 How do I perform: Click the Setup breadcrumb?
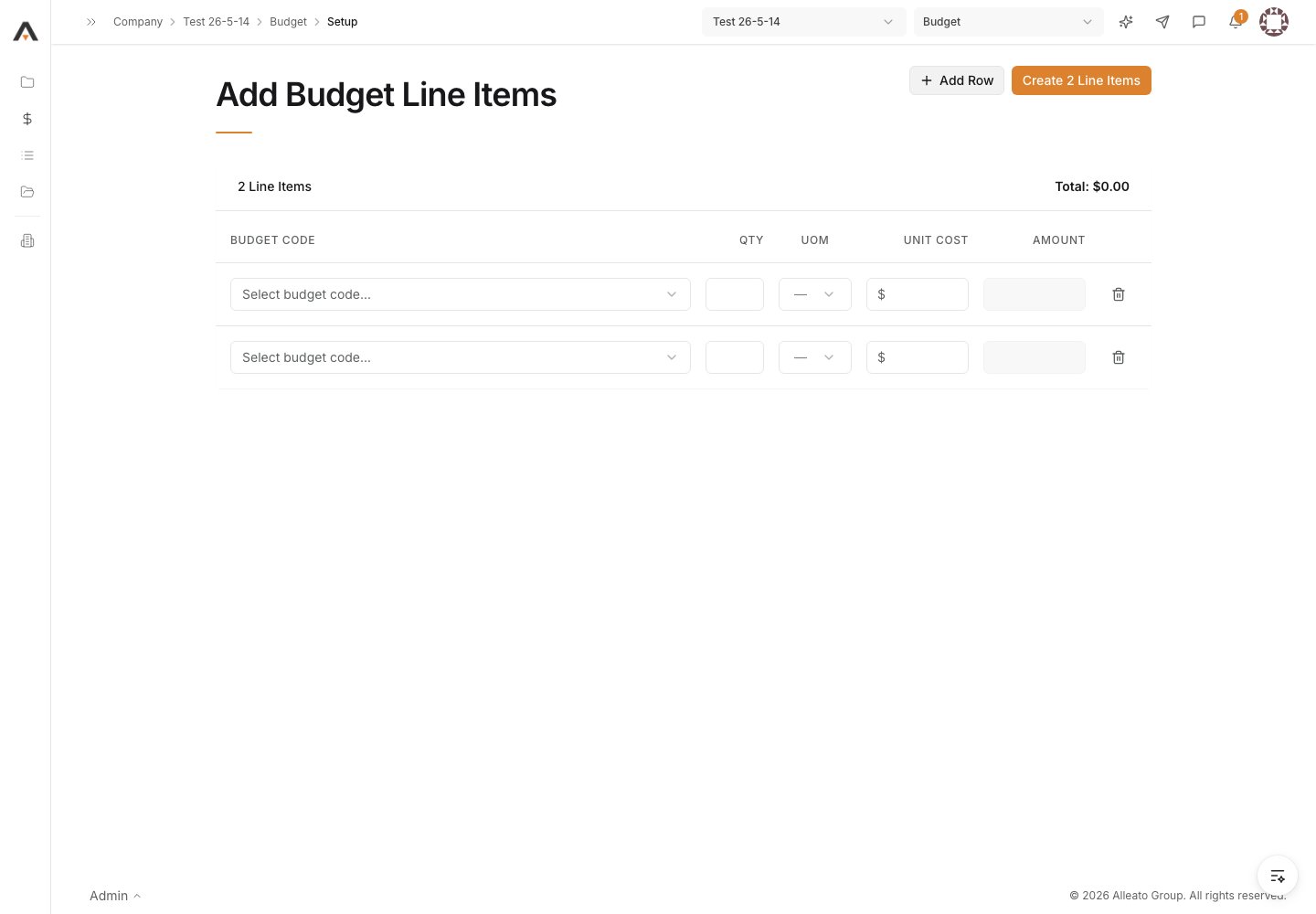[342, 22]
